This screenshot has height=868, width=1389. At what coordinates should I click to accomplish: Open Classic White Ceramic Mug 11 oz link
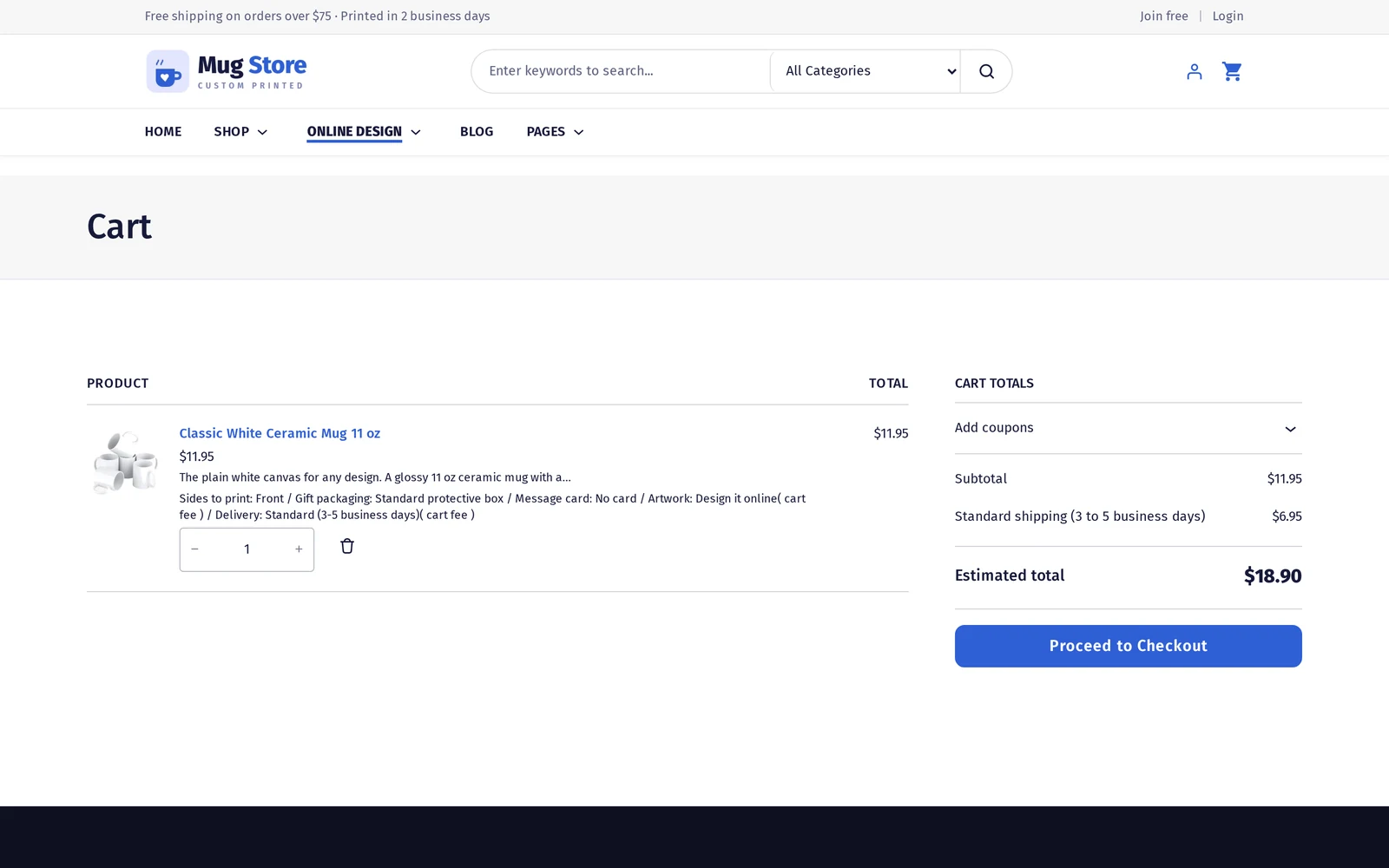click(x=280, y=433)
